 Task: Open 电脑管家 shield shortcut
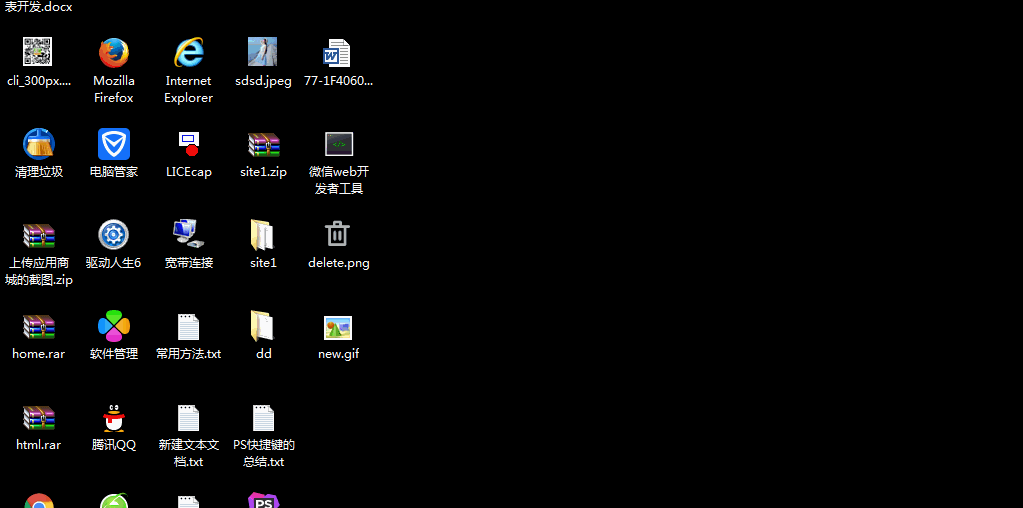point(114,144)
